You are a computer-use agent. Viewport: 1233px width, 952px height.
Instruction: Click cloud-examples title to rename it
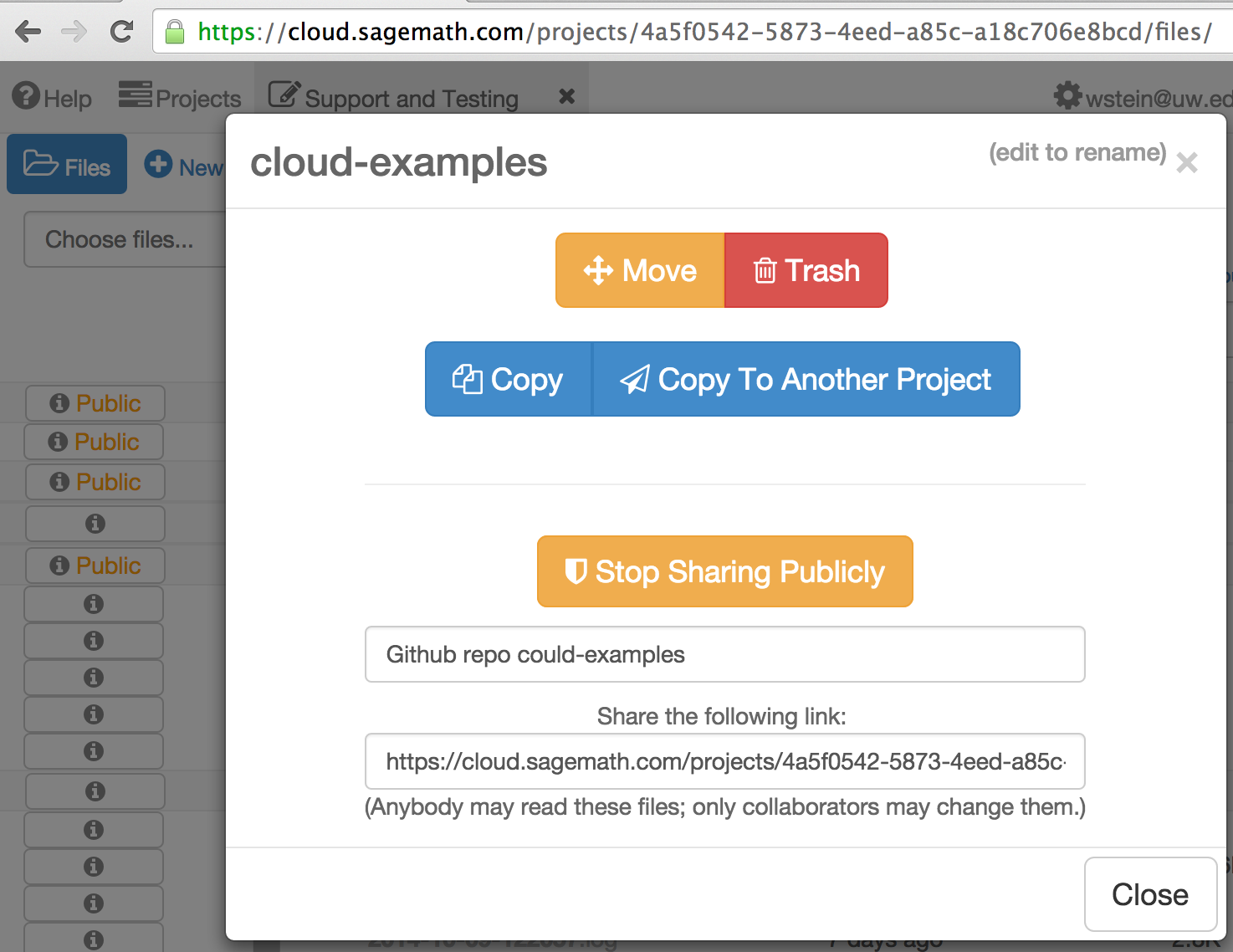399,162
